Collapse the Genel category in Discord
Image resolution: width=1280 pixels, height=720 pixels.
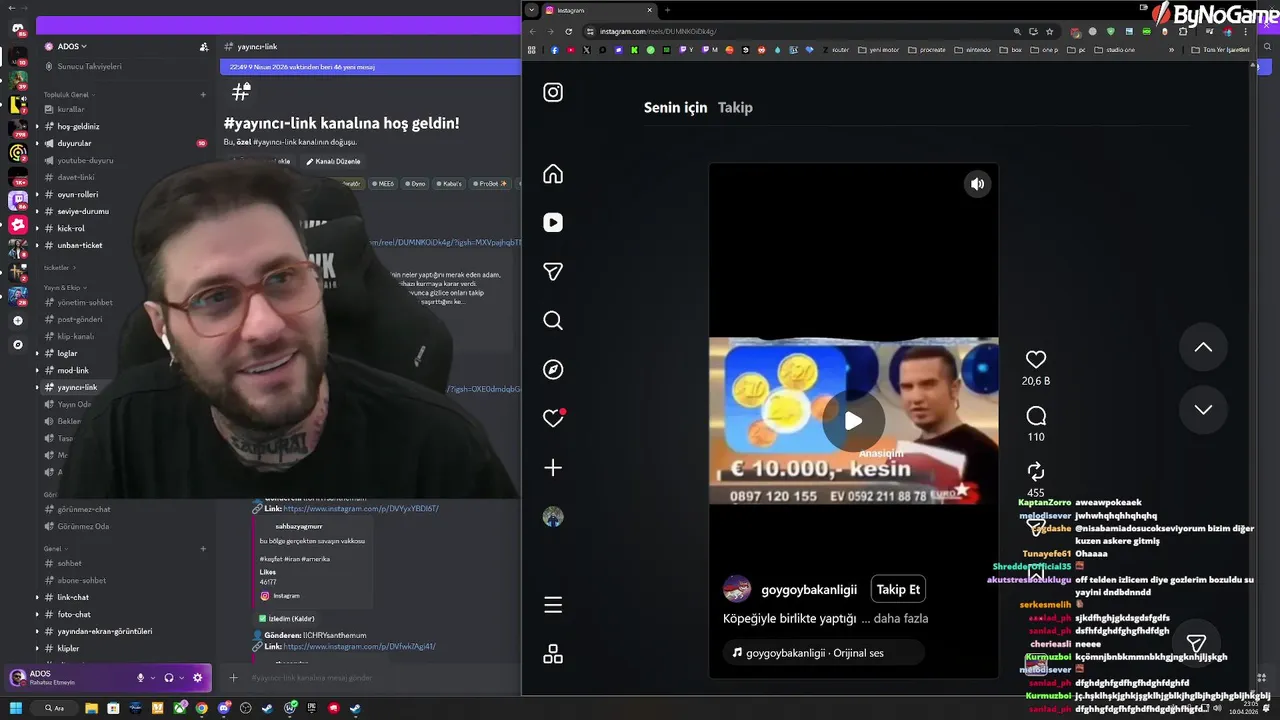[54, 548]
